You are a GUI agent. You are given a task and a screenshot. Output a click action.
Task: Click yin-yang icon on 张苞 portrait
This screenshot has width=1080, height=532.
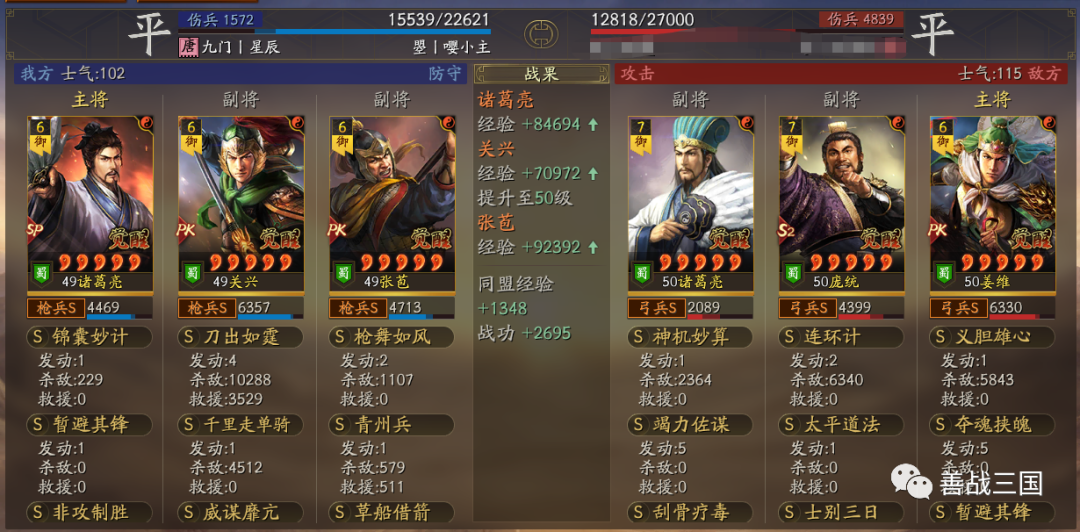pyautogui.click(x=448, y=123)
